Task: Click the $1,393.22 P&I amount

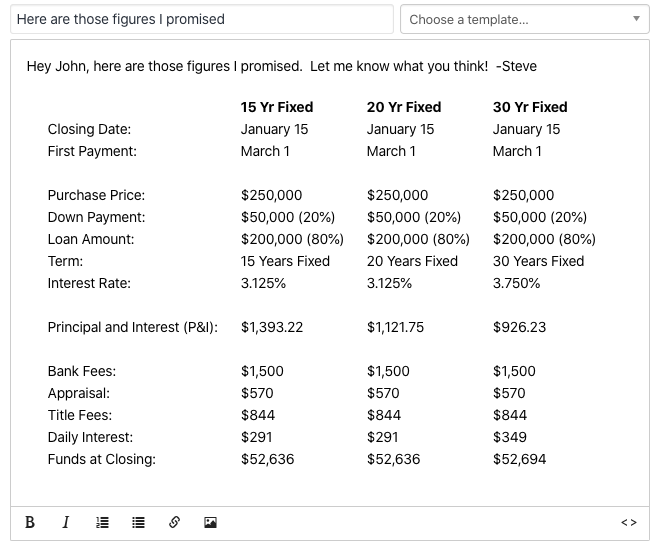Action: click(272, 327)
